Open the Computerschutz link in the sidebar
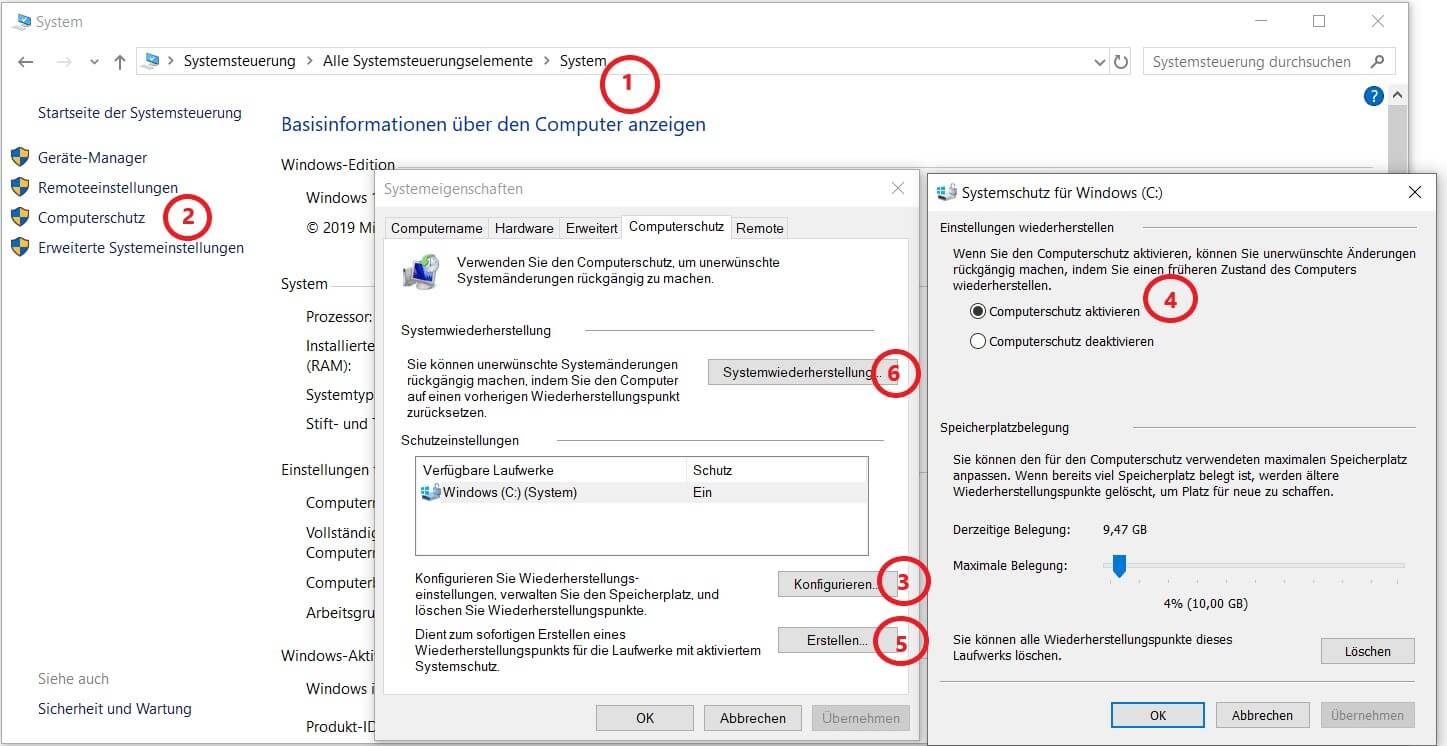This screenshot has width=1447, height=746. tap(92, 217)
